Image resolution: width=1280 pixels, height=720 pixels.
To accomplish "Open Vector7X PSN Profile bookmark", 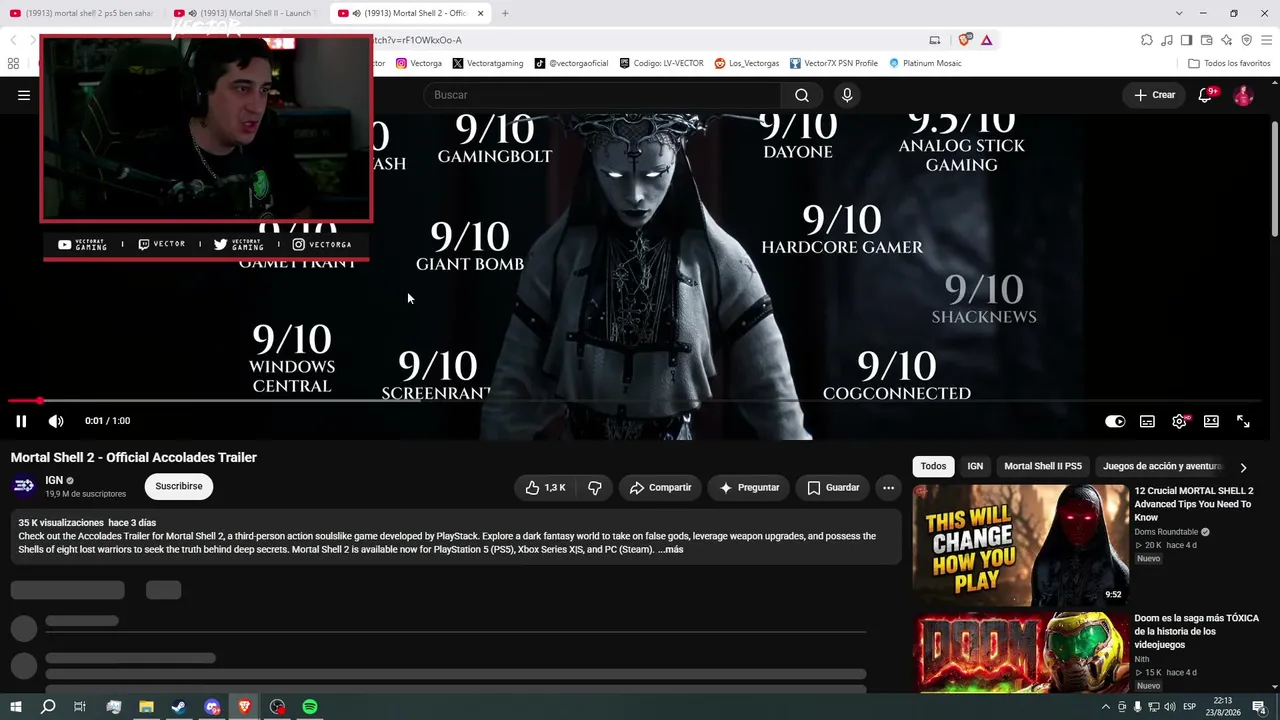I will click(834, 63).
